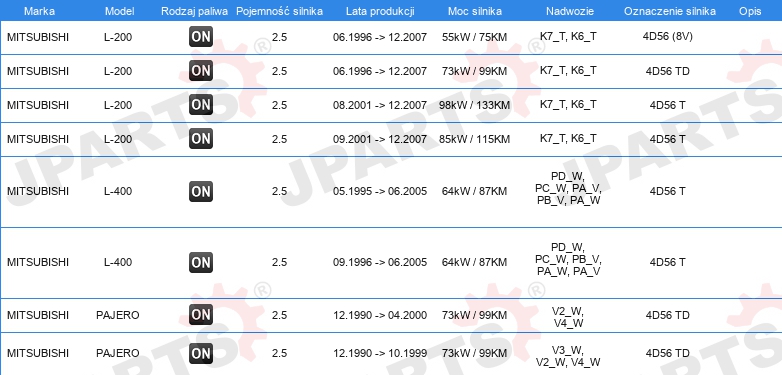Click the Oznaczenie silnika header
Image resolution: width=782 pixels, height=375 pixels.
pos(670,11)
